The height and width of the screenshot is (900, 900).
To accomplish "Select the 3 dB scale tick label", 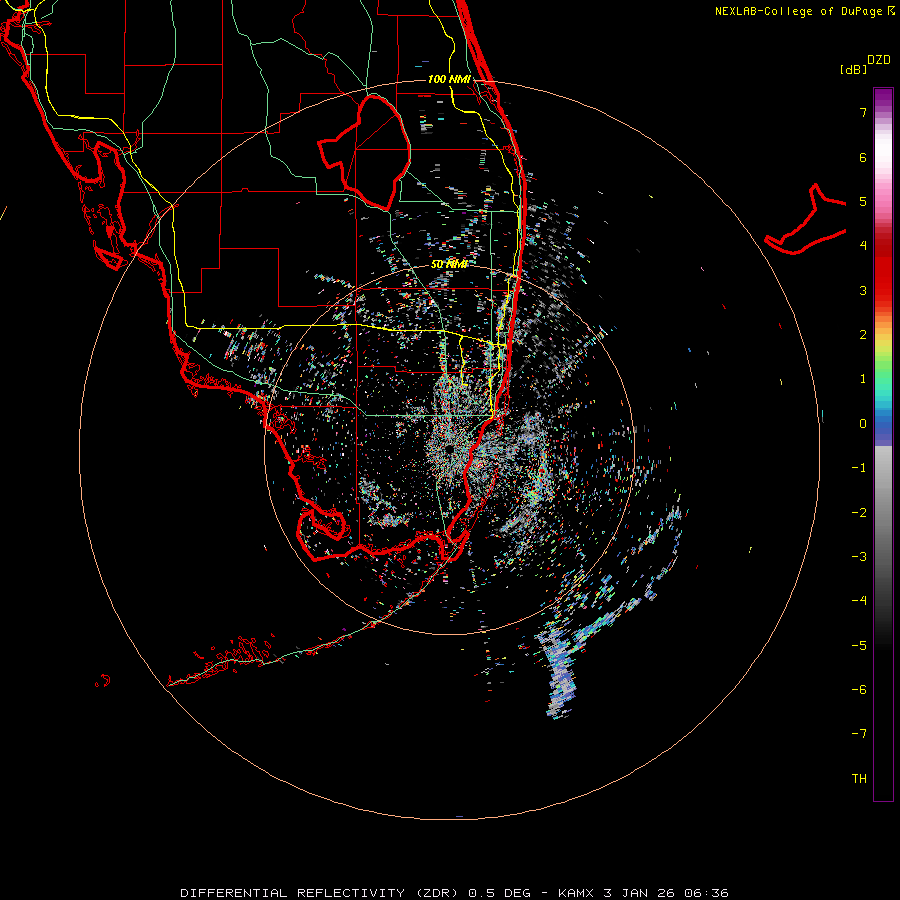I will click(863, 290).
